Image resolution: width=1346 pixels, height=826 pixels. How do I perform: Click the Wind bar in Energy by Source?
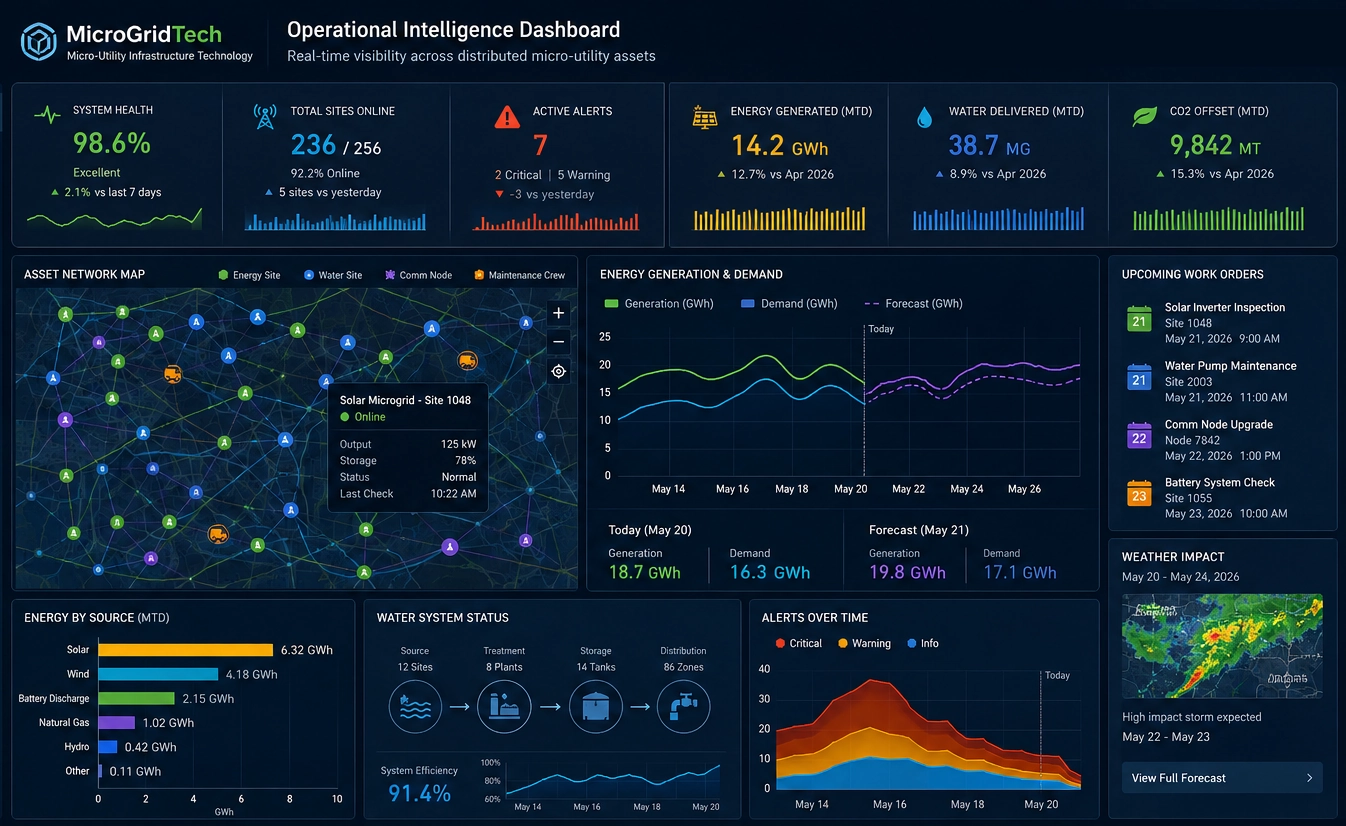click(158, 674)
